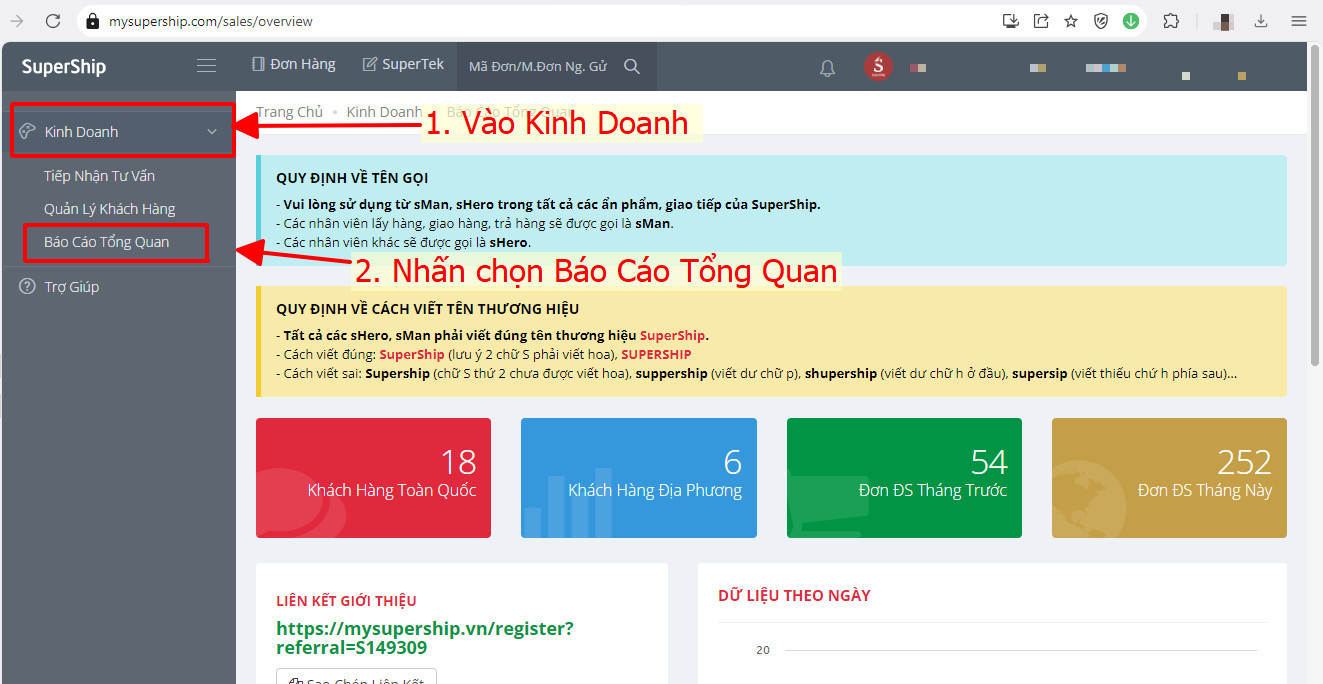The height and width of the screenshot is (684, 1323).
Task: Go forward with browser arrow icon
Action: tap(16, 20)
